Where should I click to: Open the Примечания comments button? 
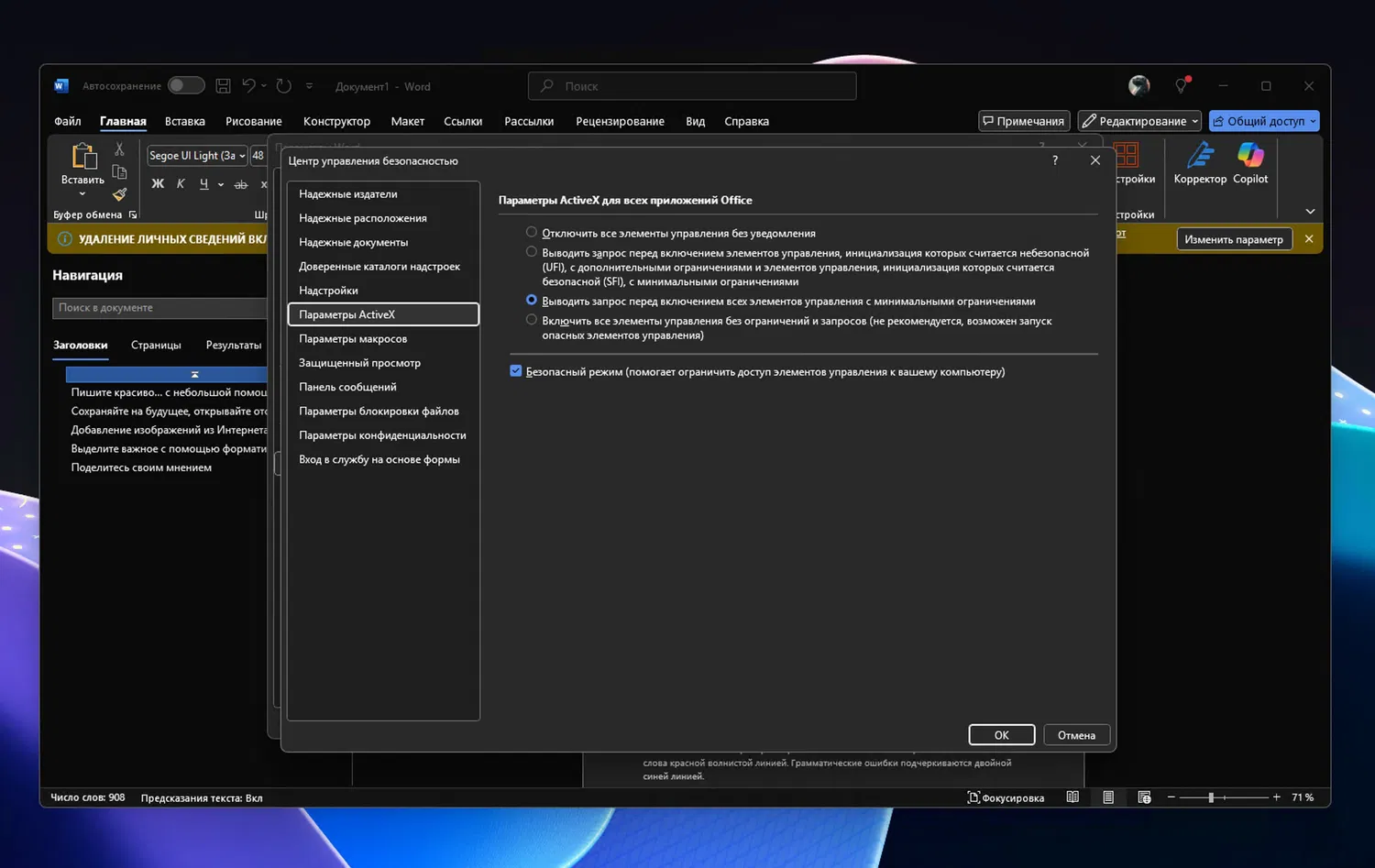(1024, 121)
